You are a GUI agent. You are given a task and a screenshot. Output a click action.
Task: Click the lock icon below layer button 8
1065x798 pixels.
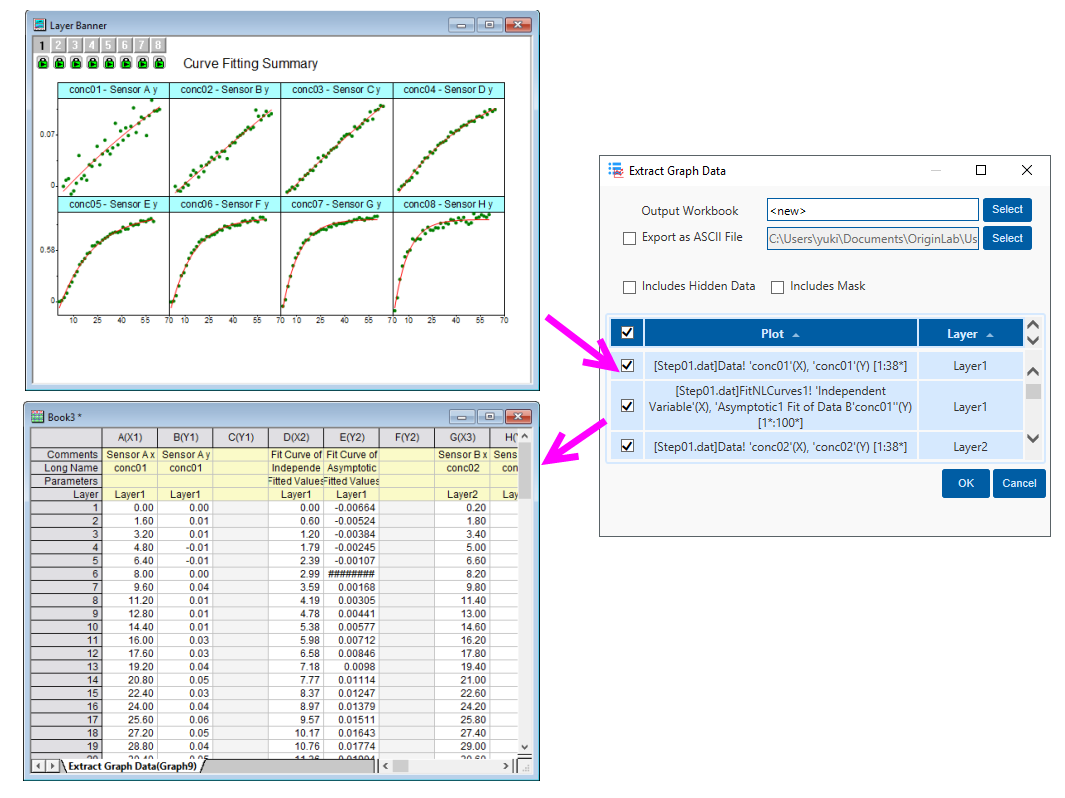tap(160, 62)
